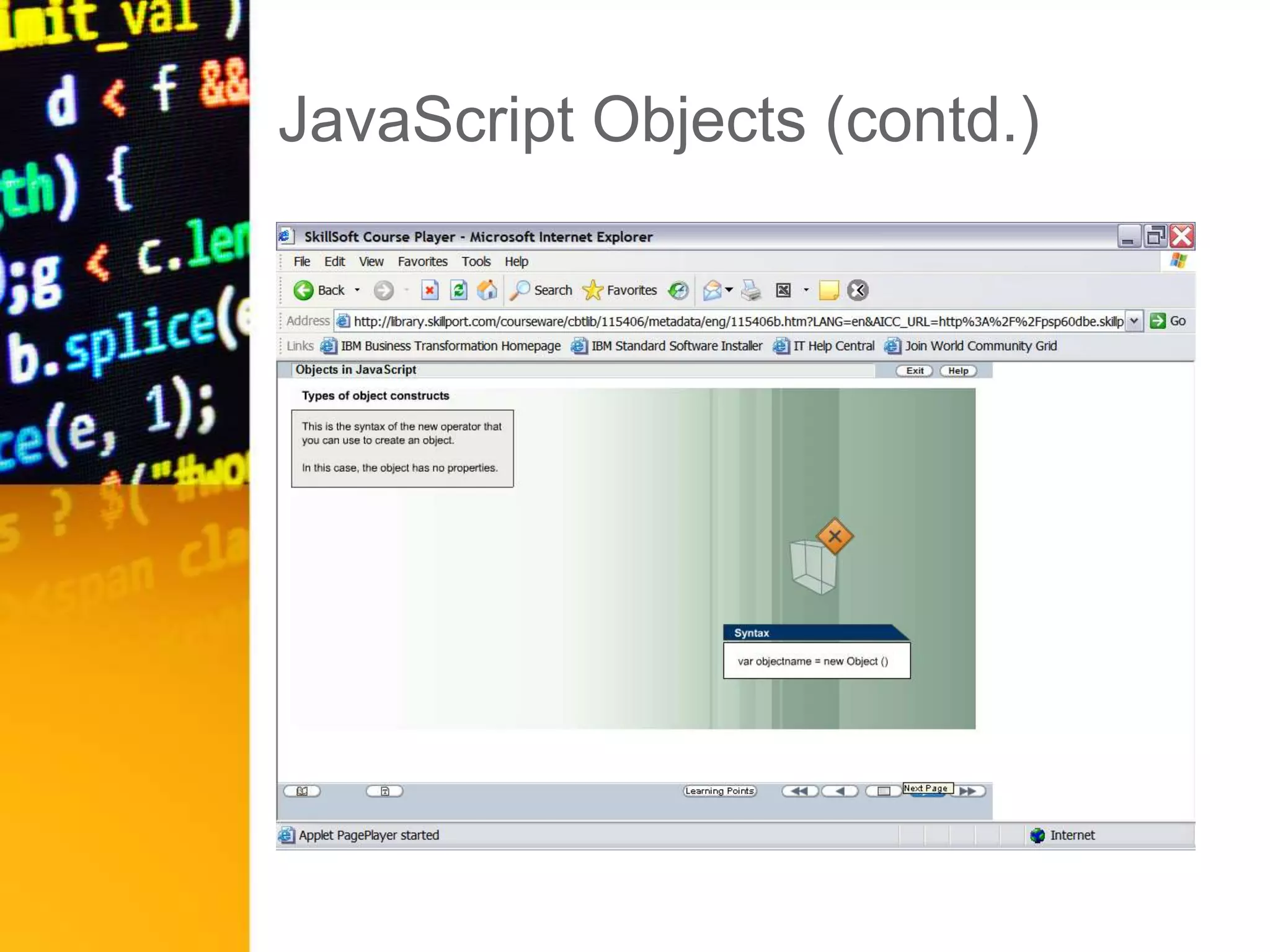
Task: Click the Objects in JavaScript title
Action: point(356,369)
